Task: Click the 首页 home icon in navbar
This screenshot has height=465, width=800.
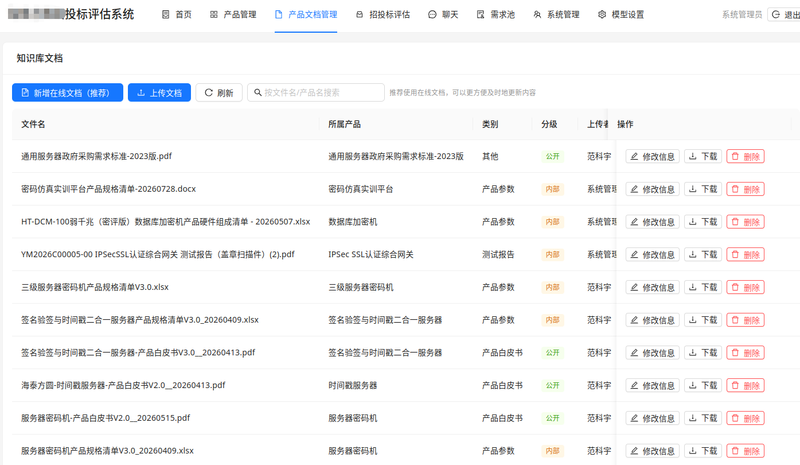Action: [x=165, y=15]
